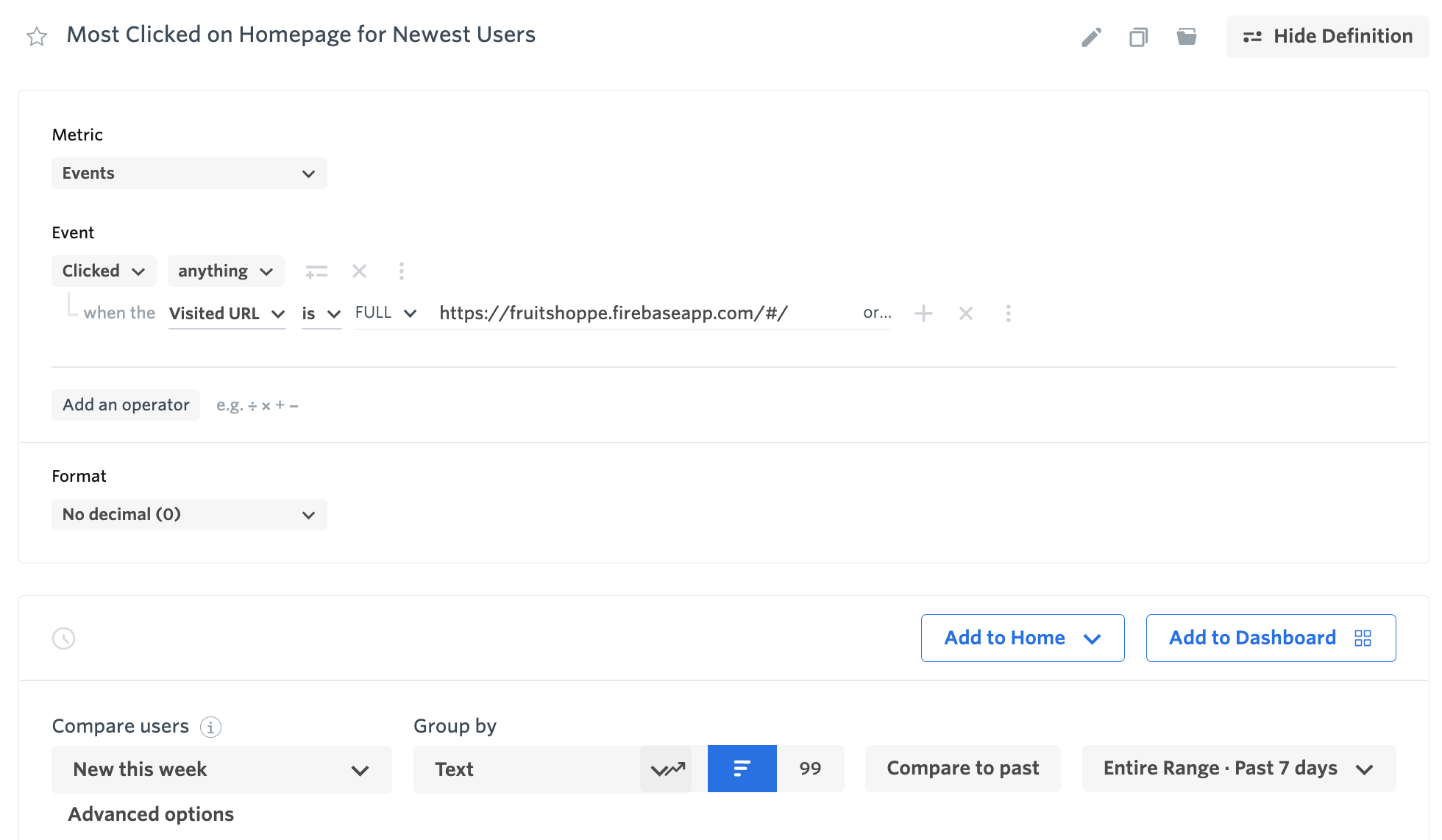
Task: Click the clock history icon
Action: (64, 638)
